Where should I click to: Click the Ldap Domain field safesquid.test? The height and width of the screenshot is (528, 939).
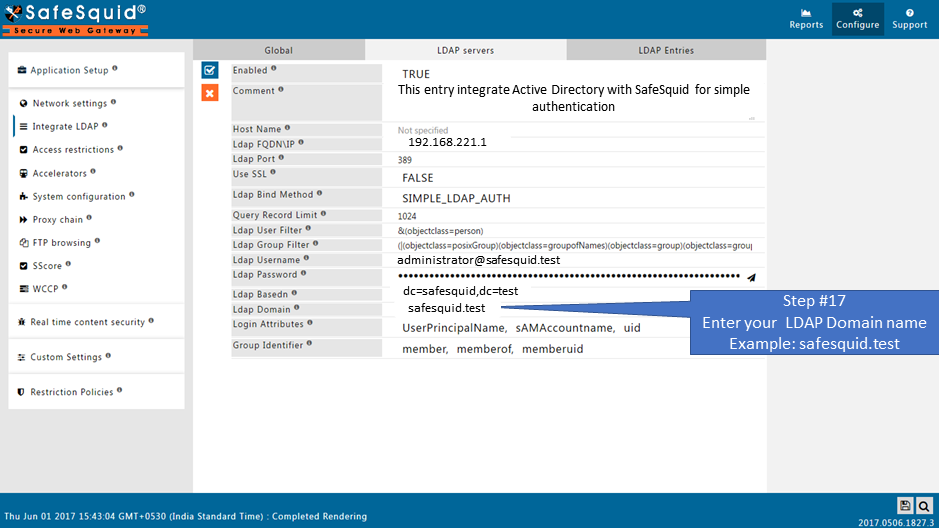tap(446, 308)
